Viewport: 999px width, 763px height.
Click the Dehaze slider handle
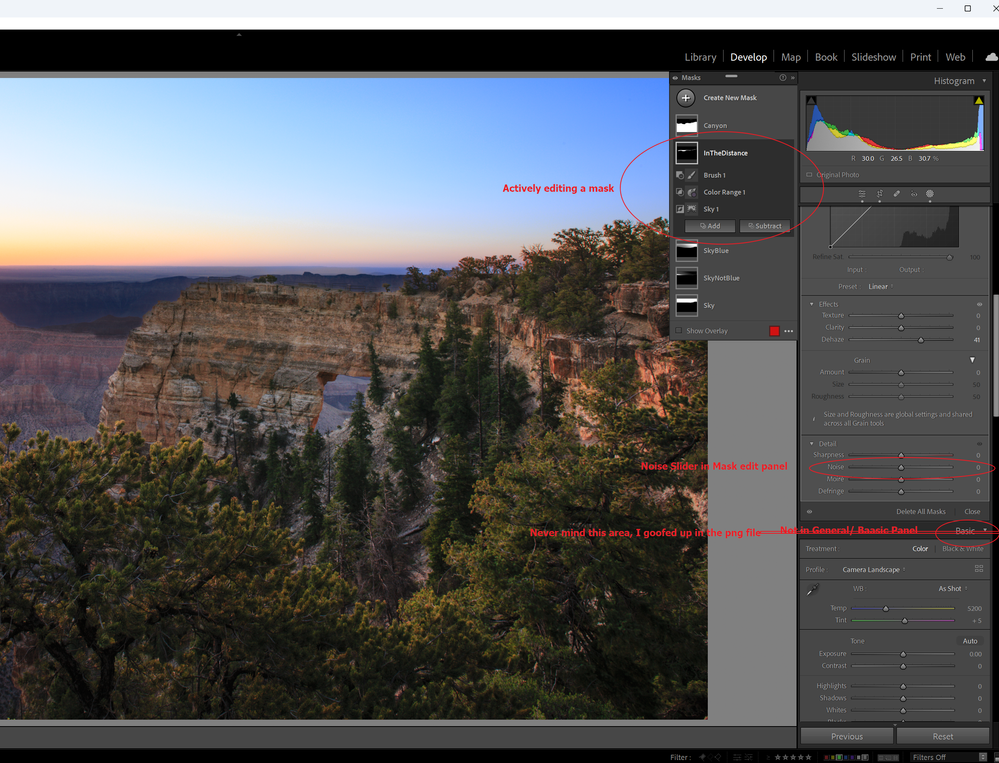coord(921,340)
